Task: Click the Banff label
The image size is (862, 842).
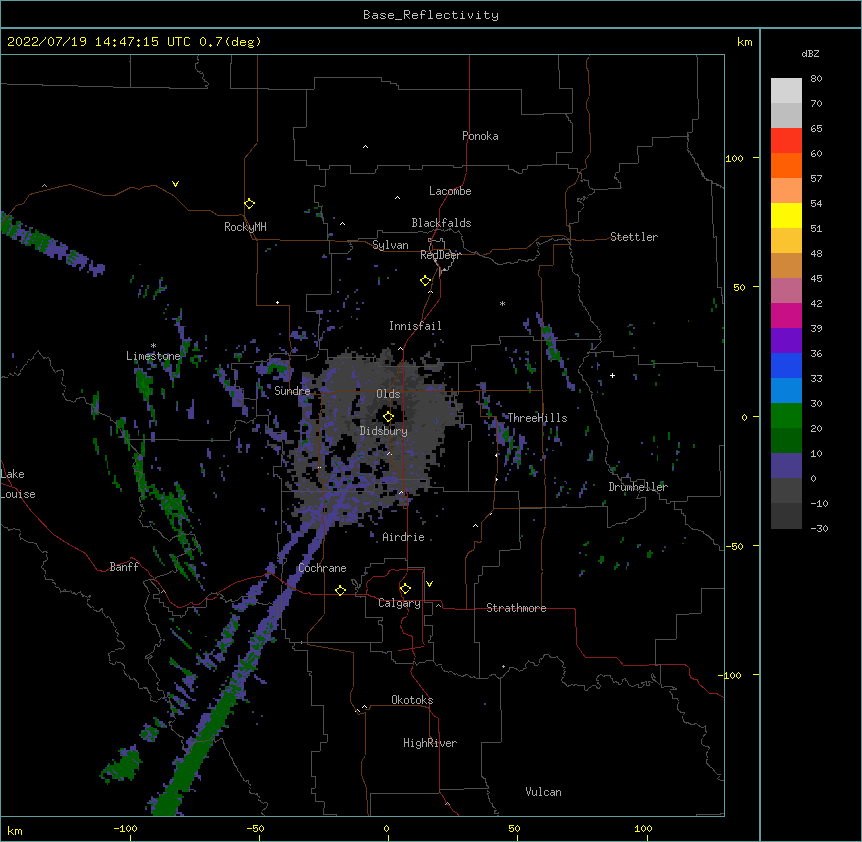Action: 124,567
